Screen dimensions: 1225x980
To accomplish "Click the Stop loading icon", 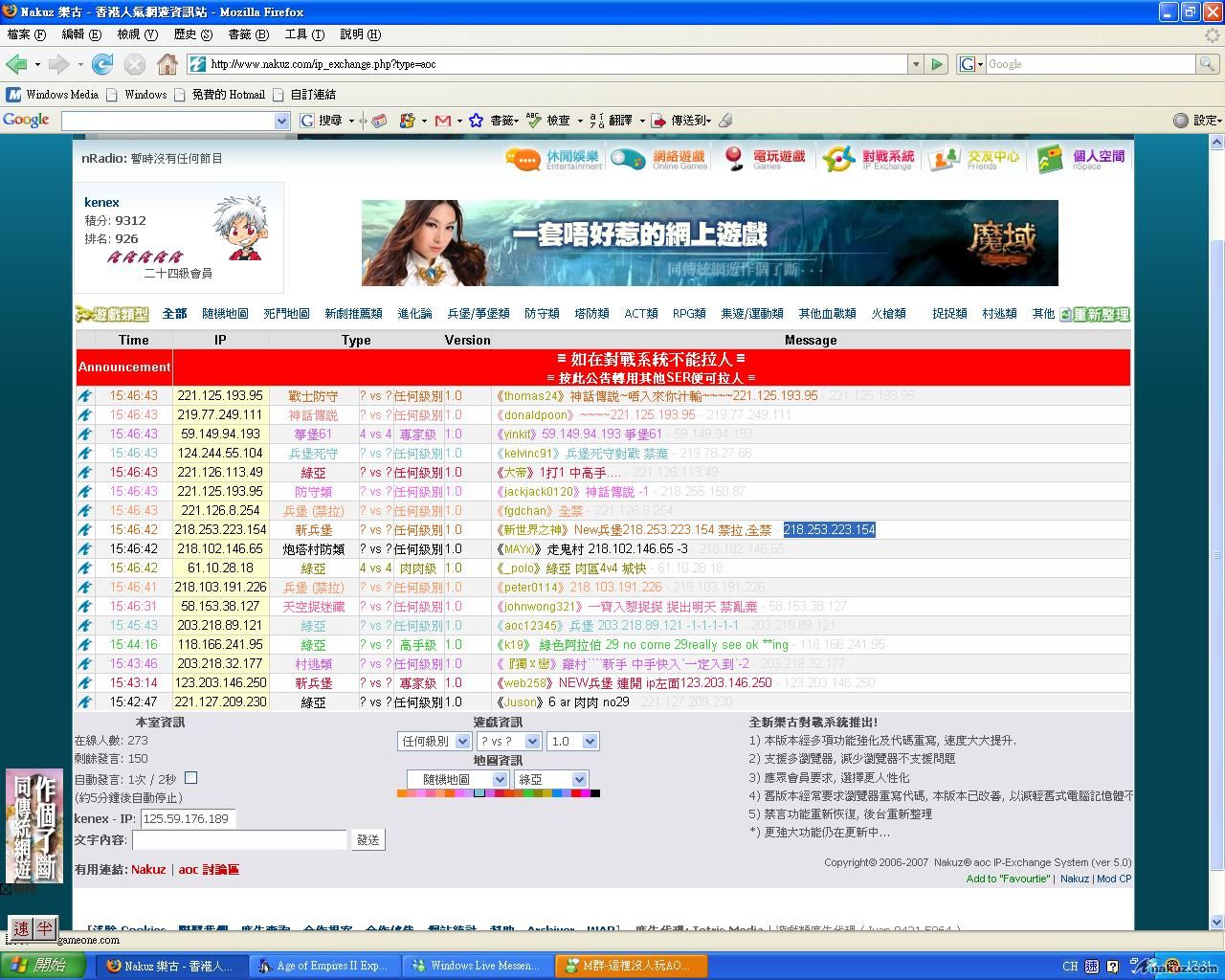I will tap(135, 64).
